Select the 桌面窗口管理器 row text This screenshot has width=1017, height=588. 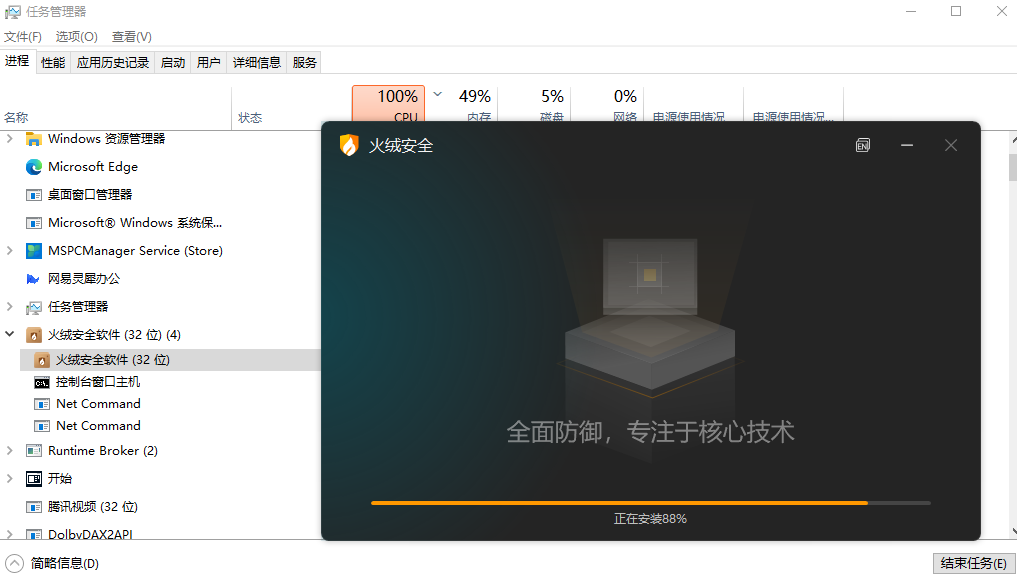click(90, 194)
